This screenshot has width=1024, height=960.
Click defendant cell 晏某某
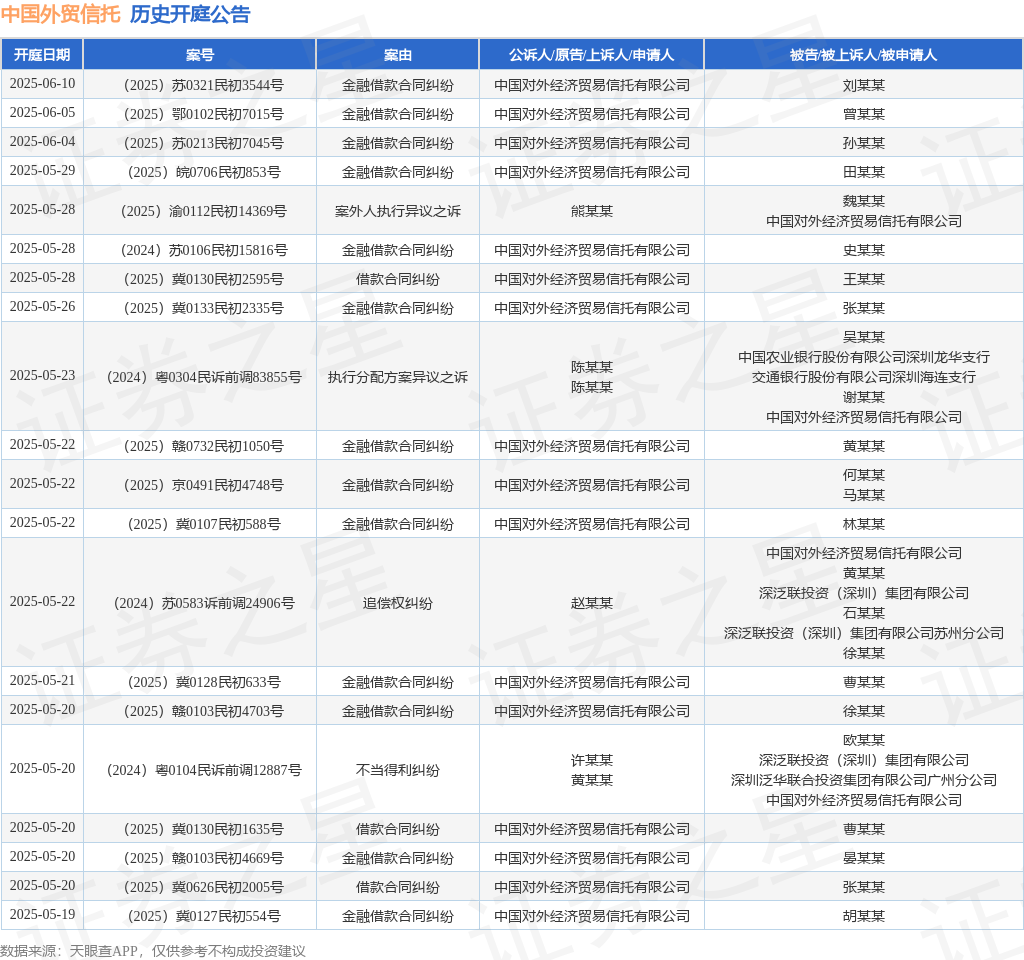(x=863, y=858)
